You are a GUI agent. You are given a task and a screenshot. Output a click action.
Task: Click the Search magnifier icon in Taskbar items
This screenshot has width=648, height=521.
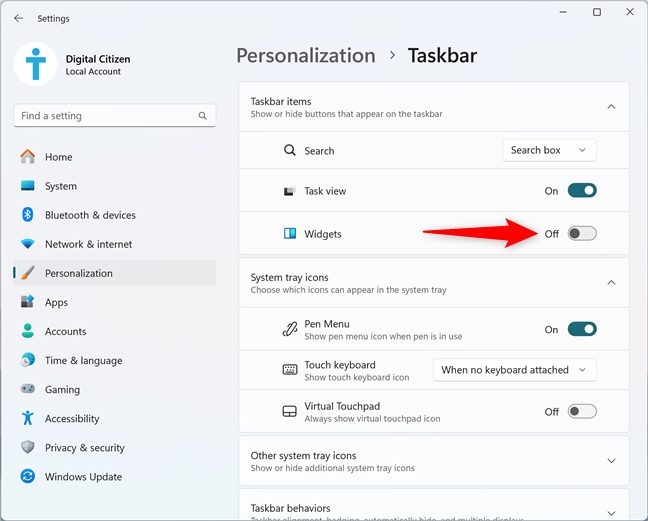coord(290,150)
